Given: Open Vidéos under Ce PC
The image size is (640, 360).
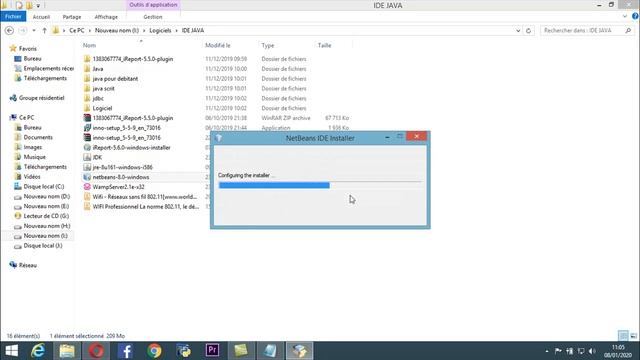Looking at the screenshot, I should tap(32, 177).
